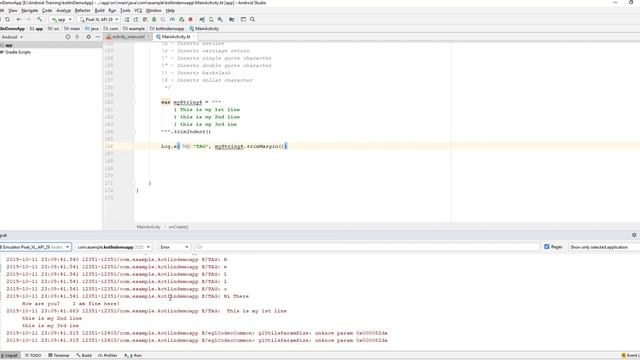The image size is (640, 360).
Task: Click the MainActivity breadcrumb in navigation bar
Action: [x=204, y=29]
